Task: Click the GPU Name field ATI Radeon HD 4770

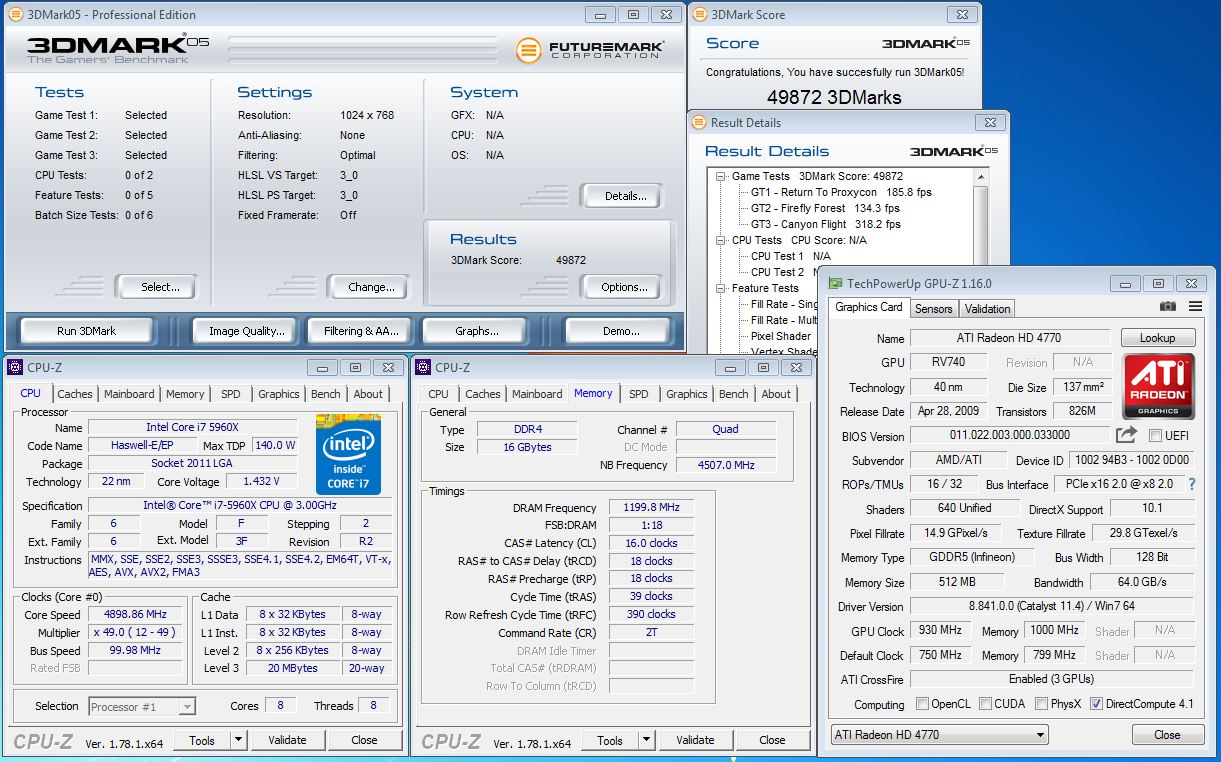Action: (1010, 339)
